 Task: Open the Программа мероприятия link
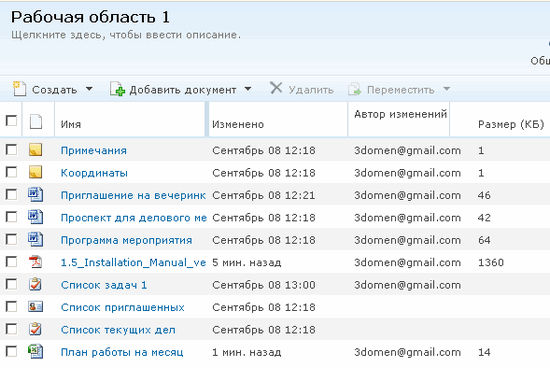[126, 240]
